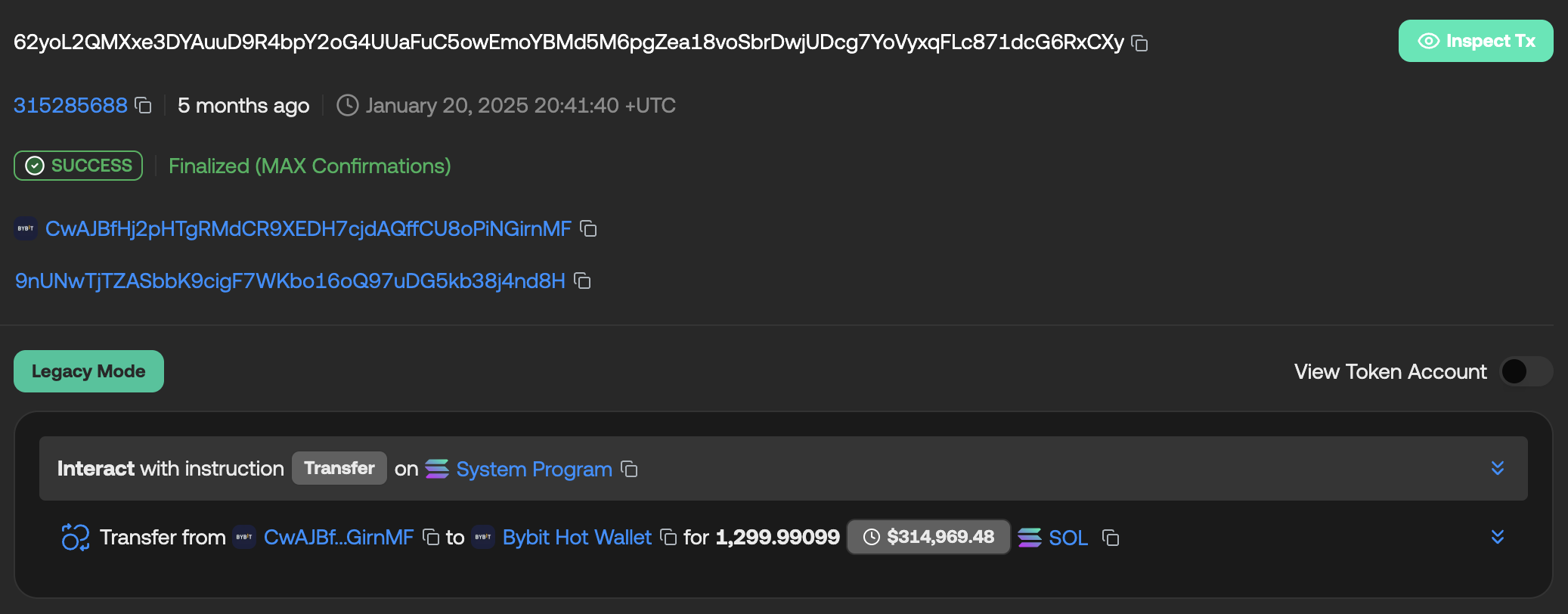Expand the SOL transfer details row
Screen dimensions: 1568x614
1497,537
